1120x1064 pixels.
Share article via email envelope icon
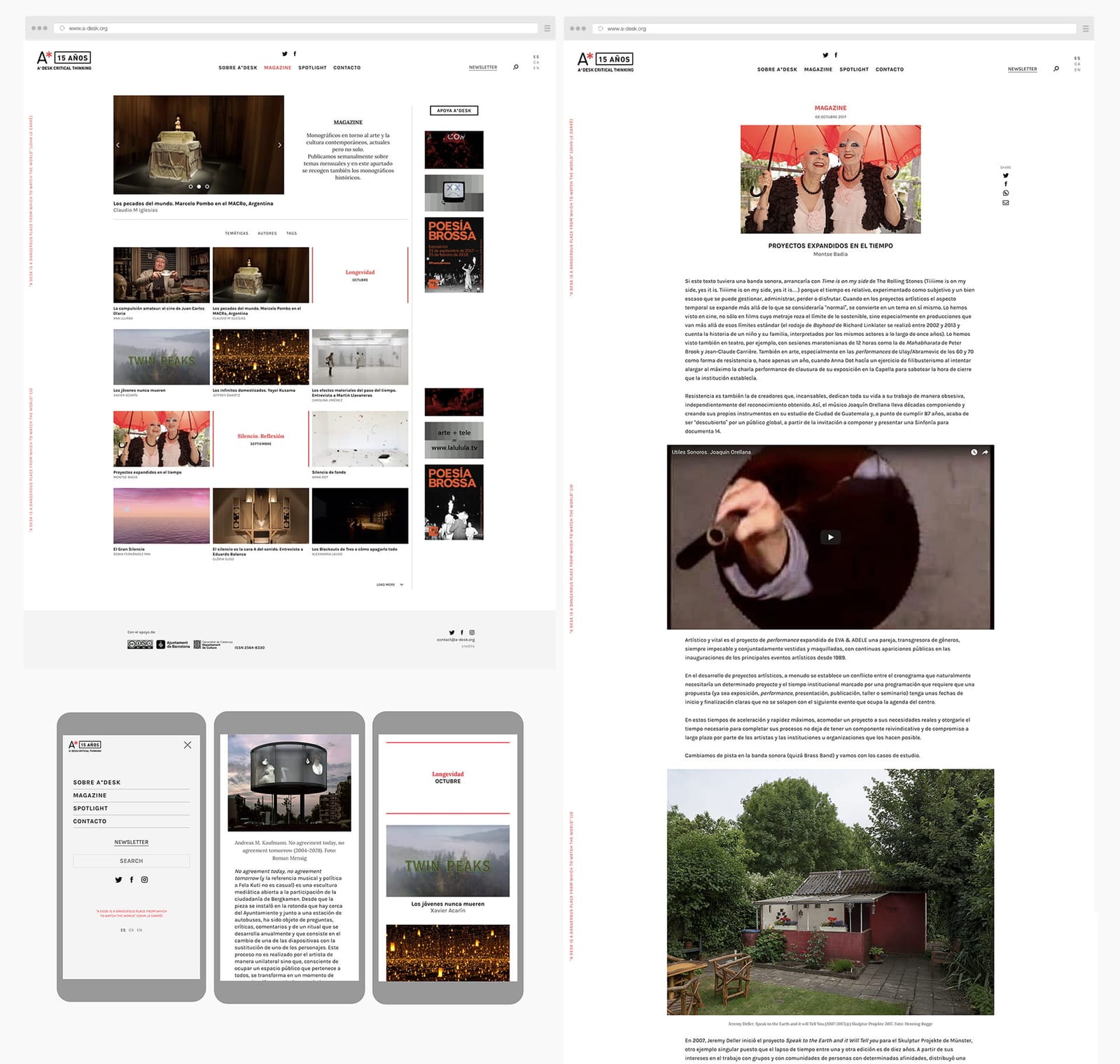click(1006, 202)
